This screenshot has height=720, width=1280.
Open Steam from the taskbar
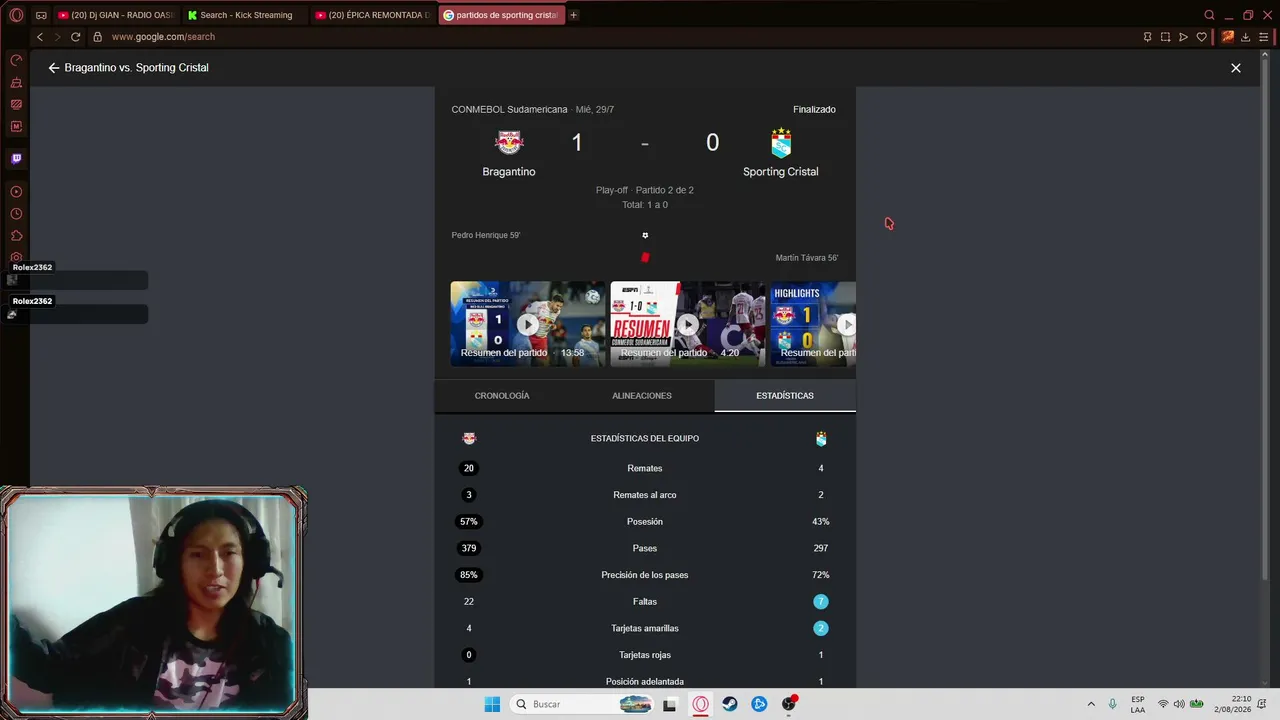click(x=730, y=704)
